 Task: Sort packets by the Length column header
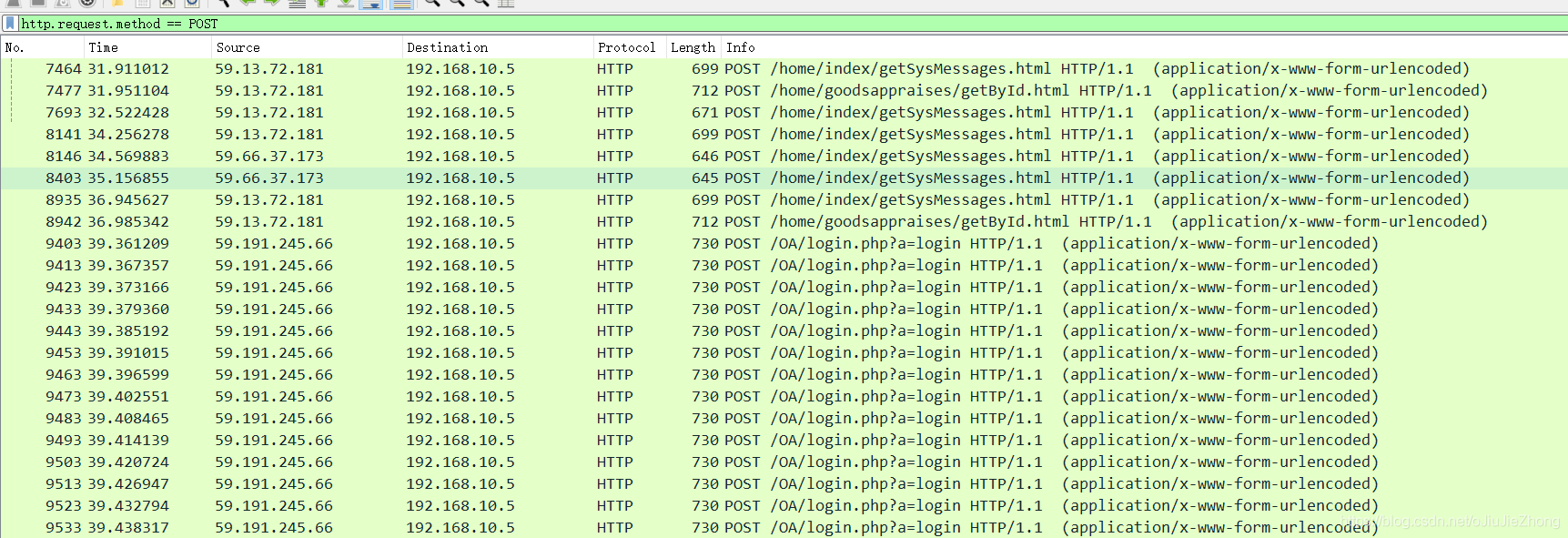693,47
